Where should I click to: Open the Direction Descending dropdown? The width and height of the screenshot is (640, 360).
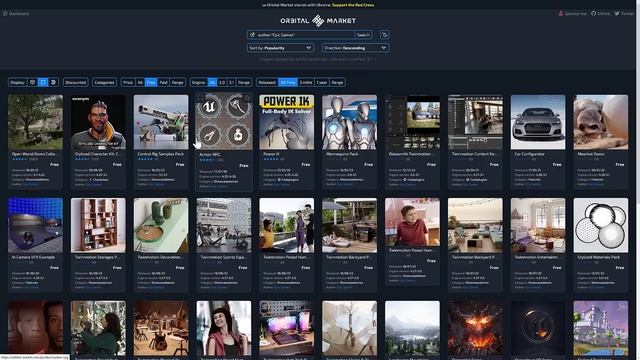(x=356, y=48)
